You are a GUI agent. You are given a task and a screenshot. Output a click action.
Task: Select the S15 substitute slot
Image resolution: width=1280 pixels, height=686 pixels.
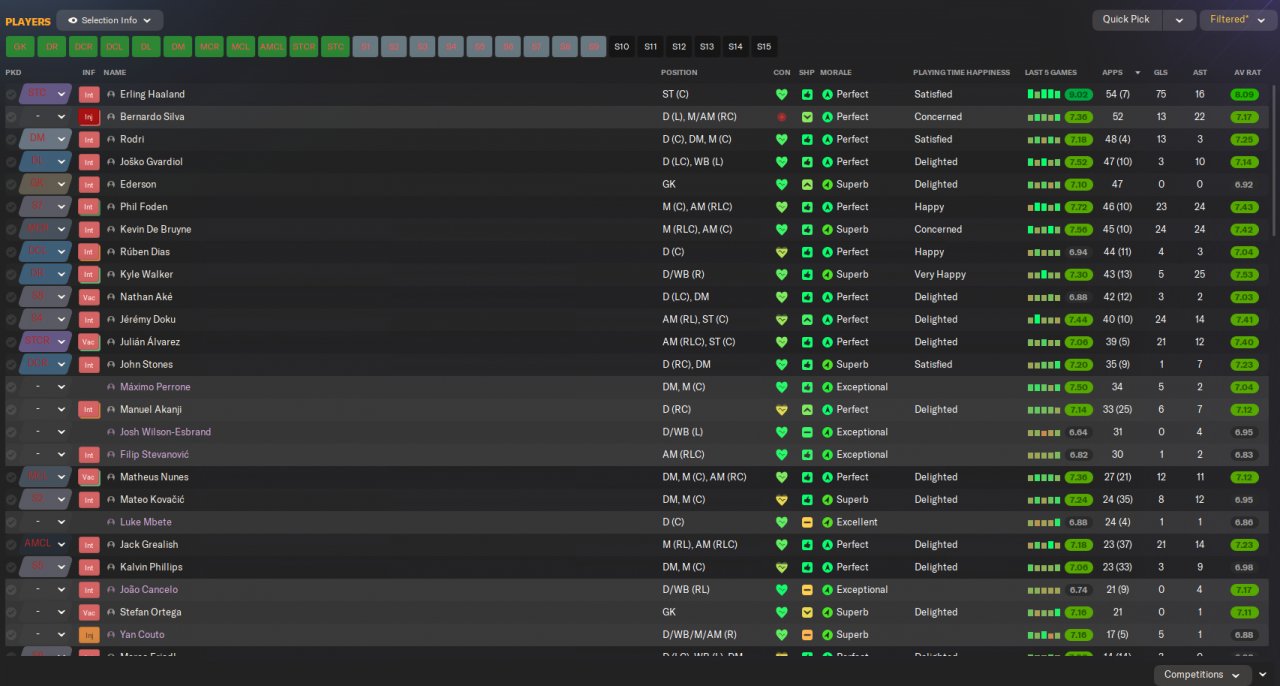point(764,47)
